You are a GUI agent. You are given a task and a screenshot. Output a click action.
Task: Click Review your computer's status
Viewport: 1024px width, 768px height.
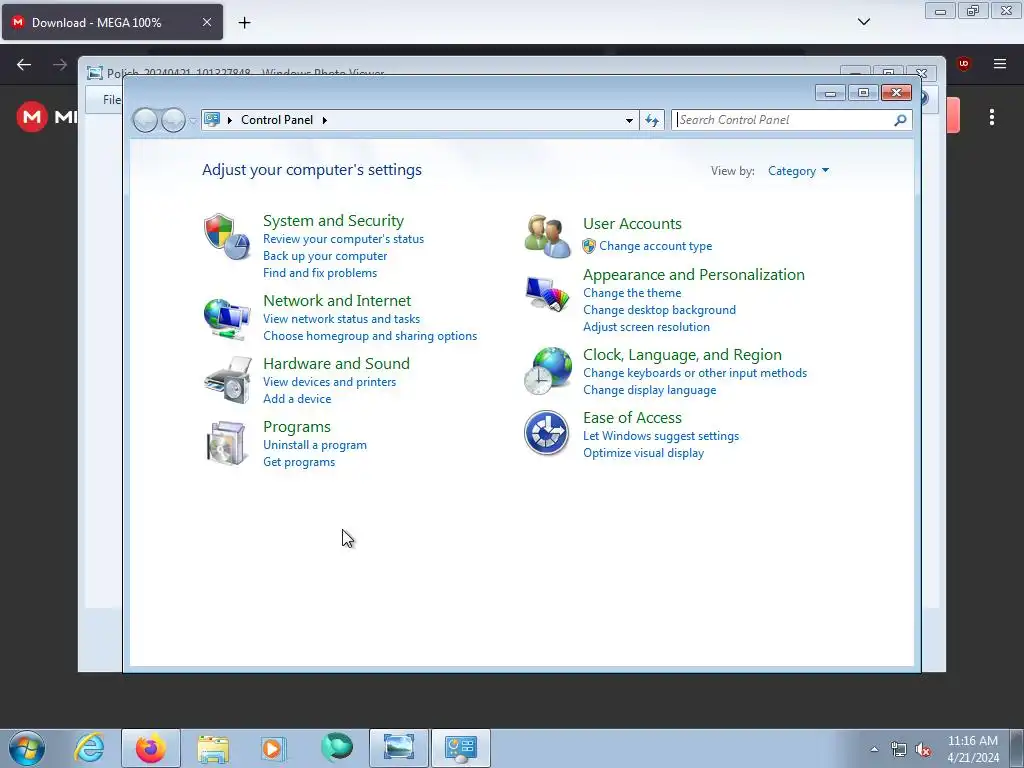pos(344,239)
